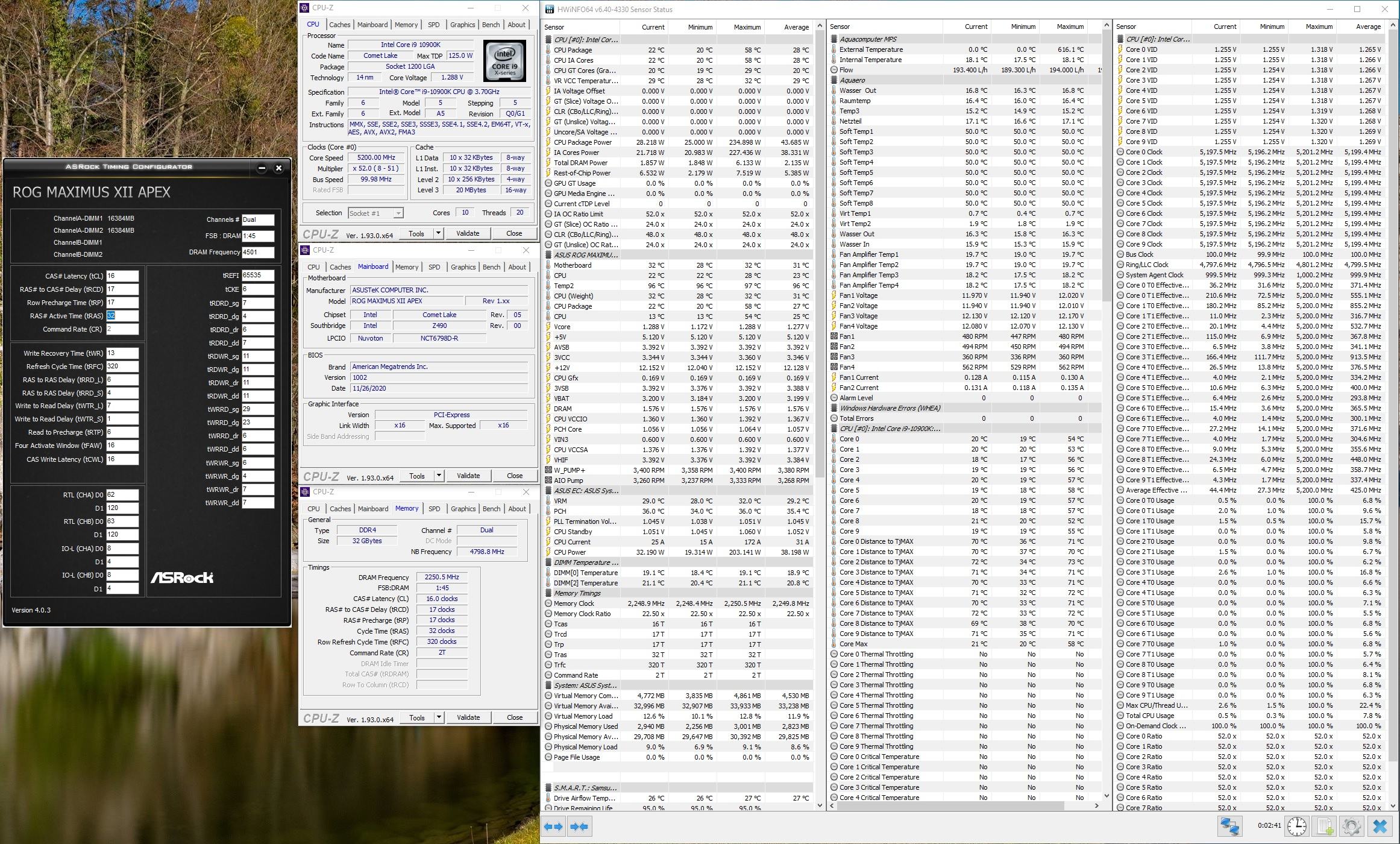
Task: Click Tools button in Mainboard CPU-Z window
Action: click(417, 476)
